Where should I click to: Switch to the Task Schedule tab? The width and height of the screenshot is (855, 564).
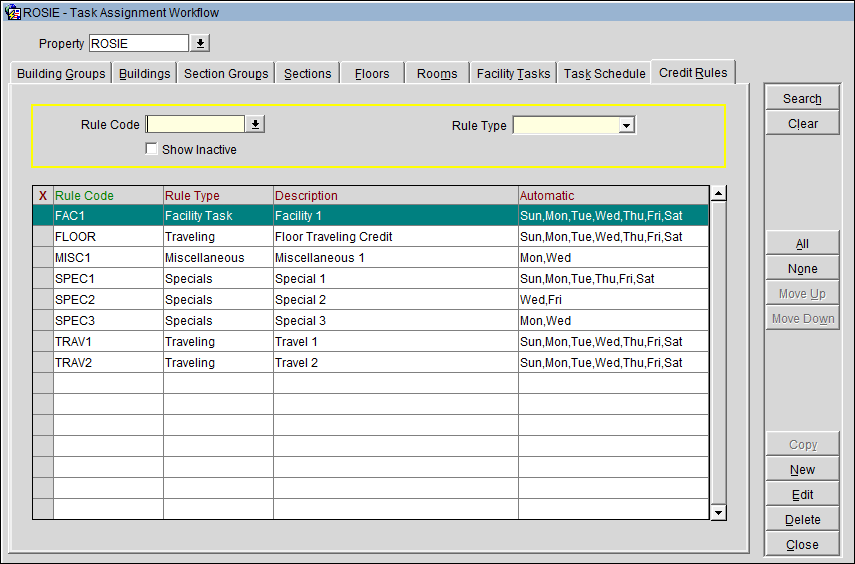pyautogui.click(x=604, y=73)
